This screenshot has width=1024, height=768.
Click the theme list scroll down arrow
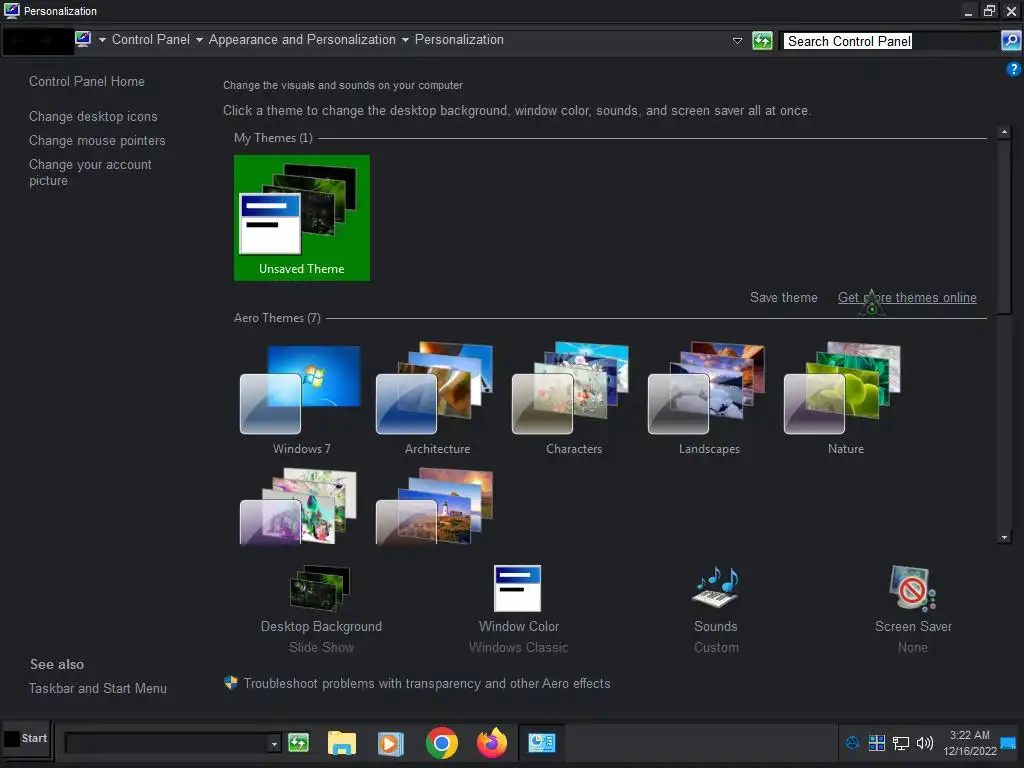point(1004,537)
